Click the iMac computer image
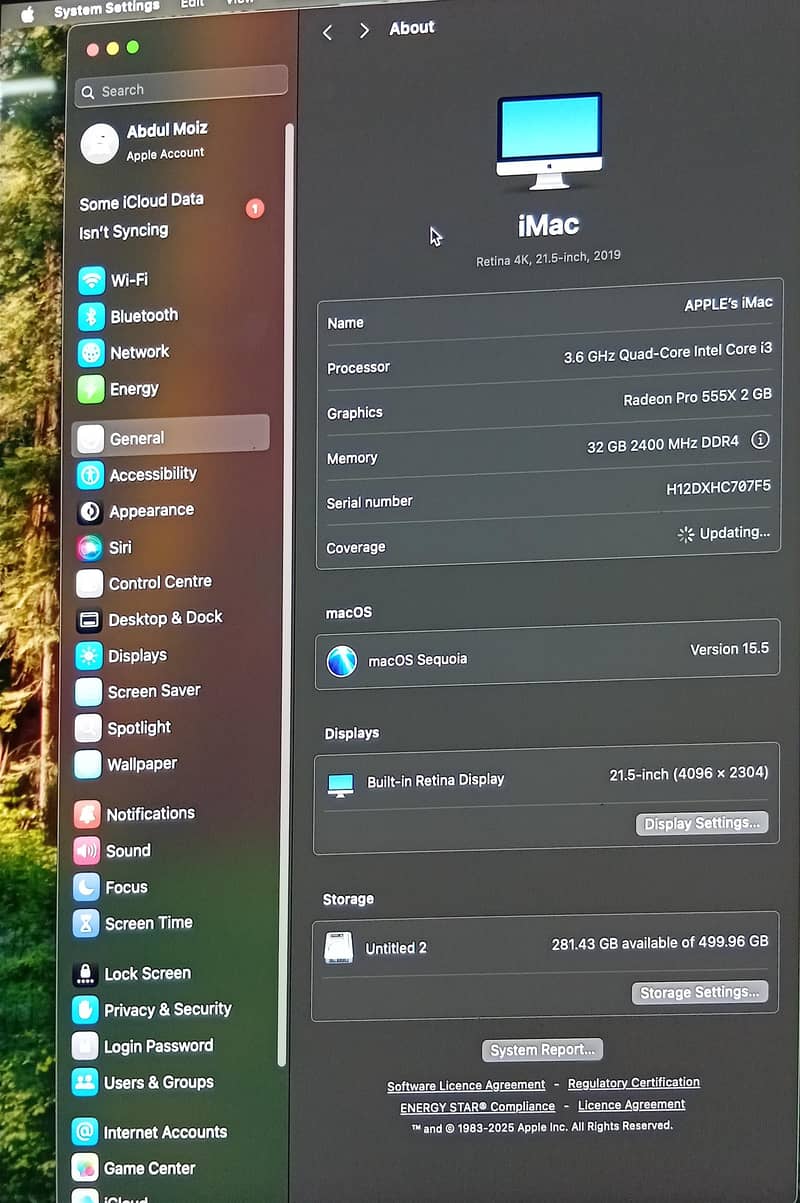800x1203 pixels. (550, 140)
